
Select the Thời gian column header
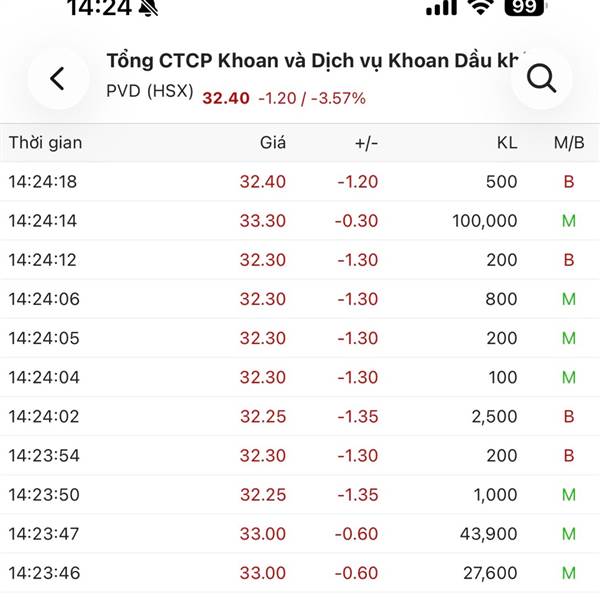(x=45, y=143)
